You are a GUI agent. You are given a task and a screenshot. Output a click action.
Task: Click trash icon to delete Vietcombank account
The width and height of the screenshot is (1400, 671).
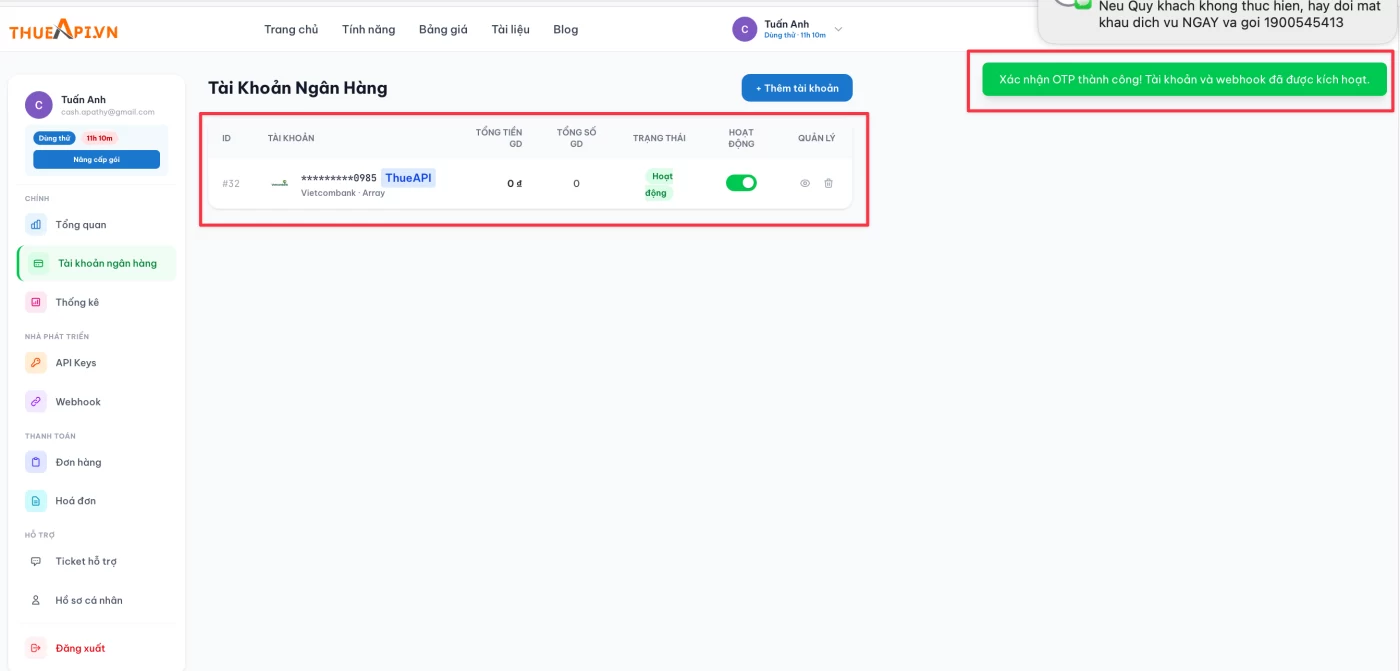(828, 183)
